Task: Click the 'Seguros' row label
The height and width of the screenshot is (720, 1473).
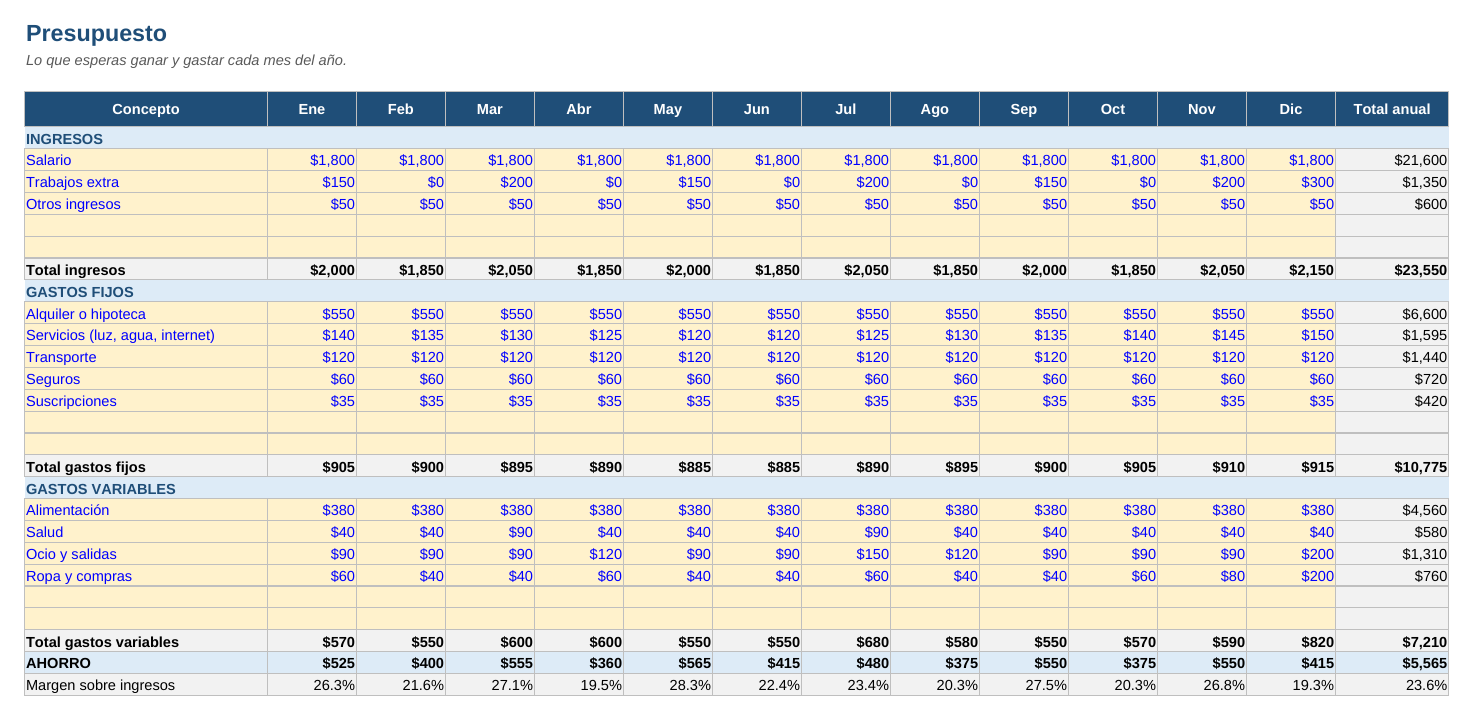Action: coord(146,379)
